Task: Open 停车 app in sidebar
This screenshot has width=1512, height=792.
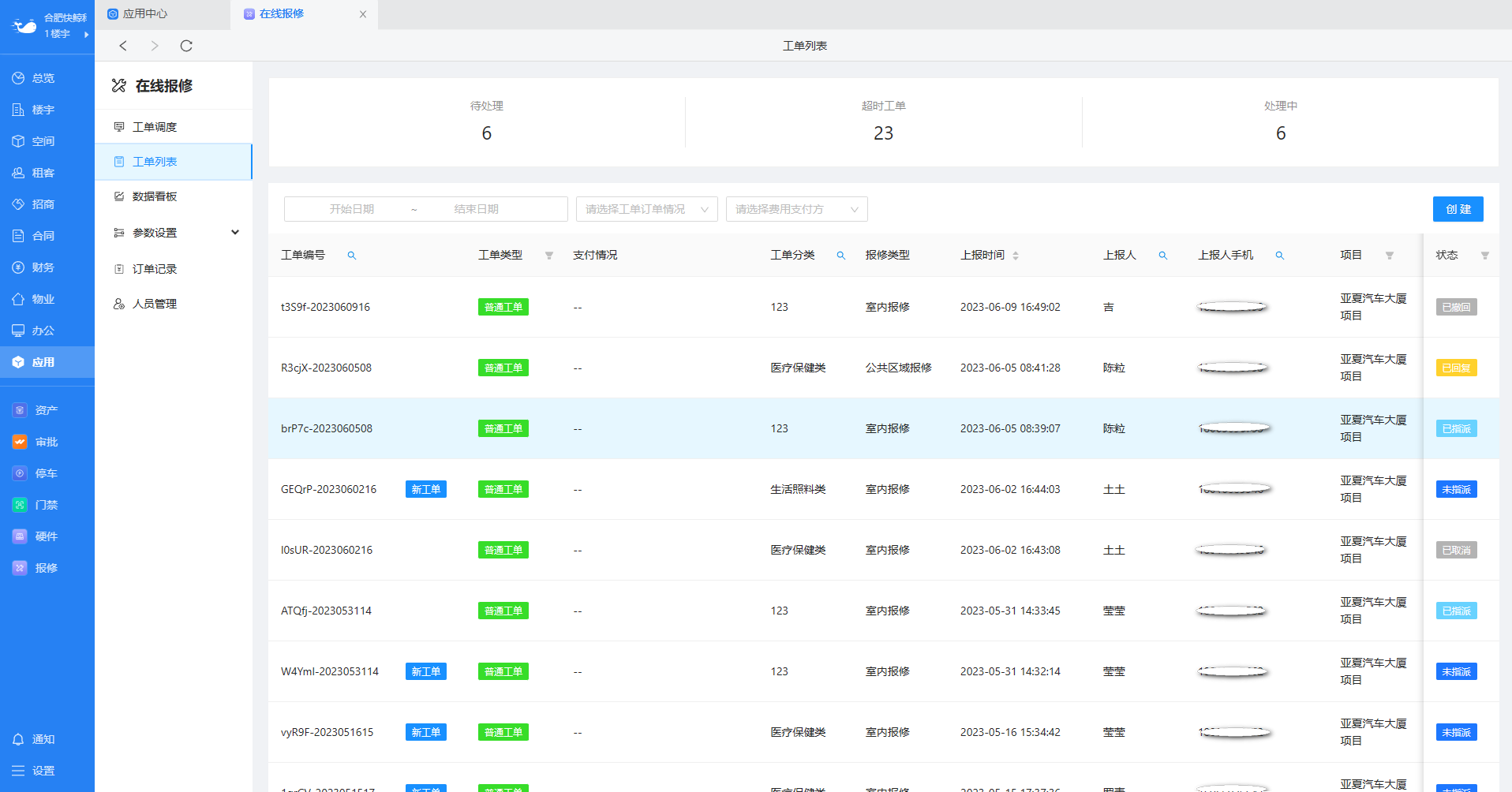Action: point(47,473)
